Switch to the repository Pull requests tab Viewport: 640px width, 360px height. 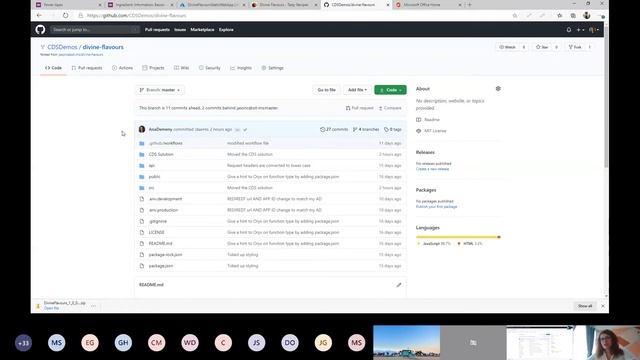87,68
